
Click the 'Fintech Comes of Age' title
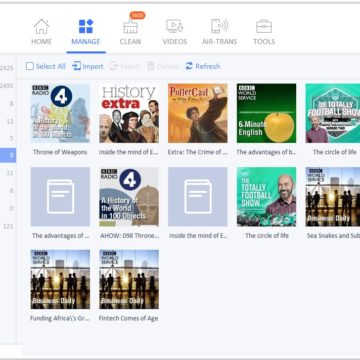click(x=128, y=318)
